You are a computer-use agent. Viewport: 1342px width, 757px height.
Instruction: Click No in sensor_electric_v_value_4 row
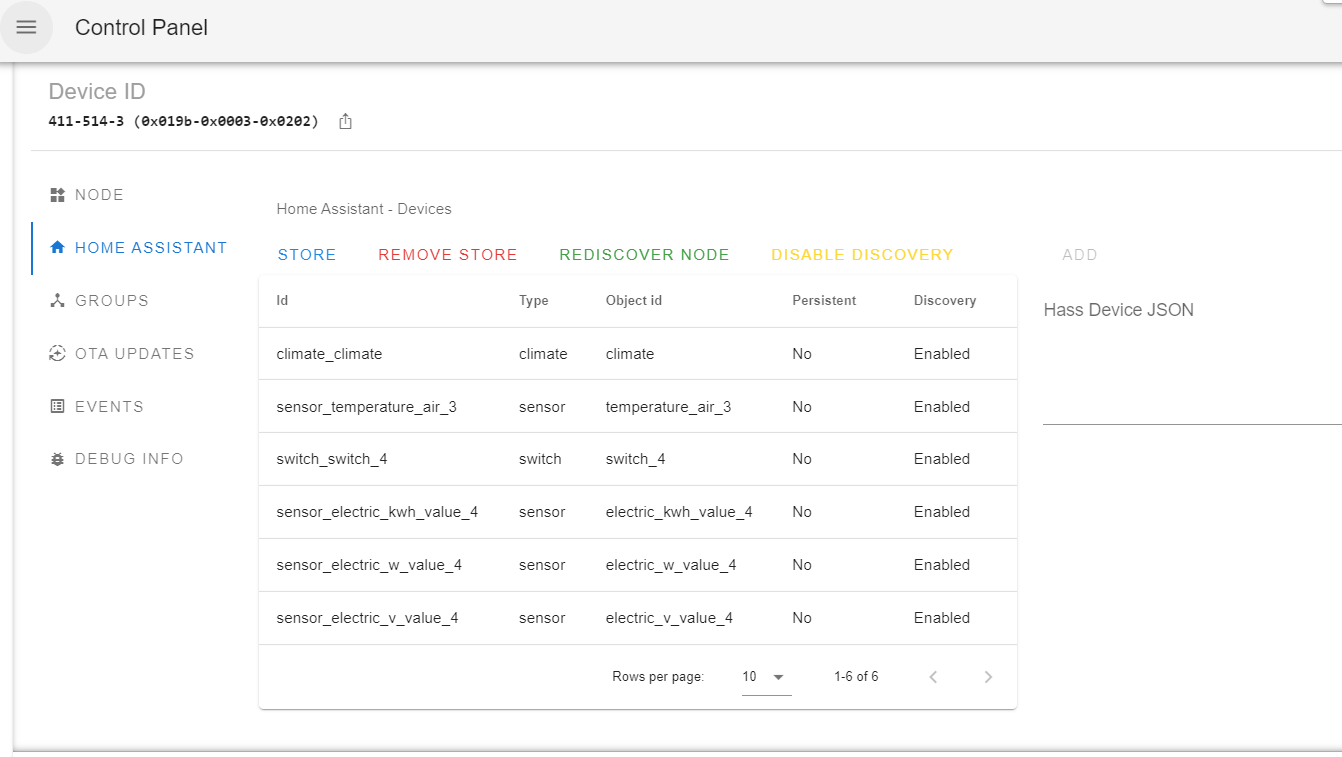(802, 618)
